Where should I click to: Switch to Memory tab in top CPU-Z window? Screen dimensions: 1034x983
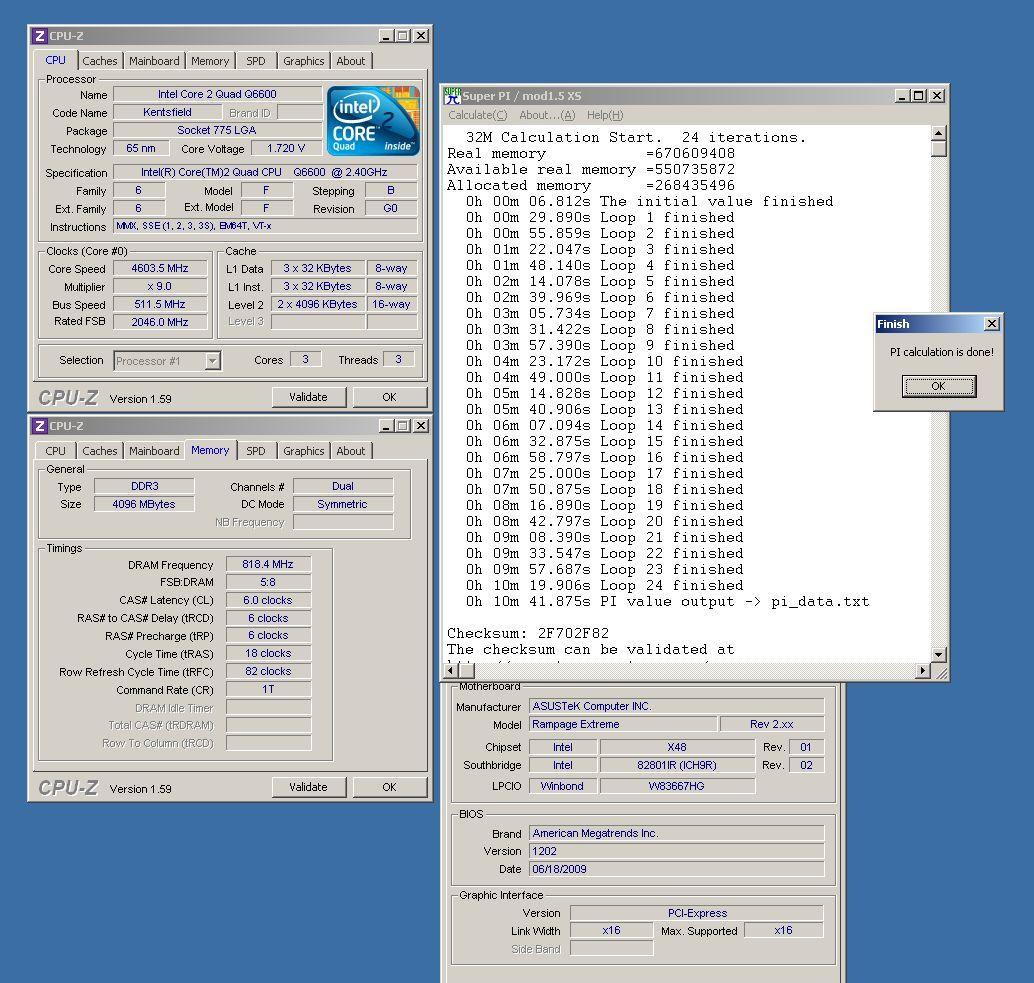210,61
